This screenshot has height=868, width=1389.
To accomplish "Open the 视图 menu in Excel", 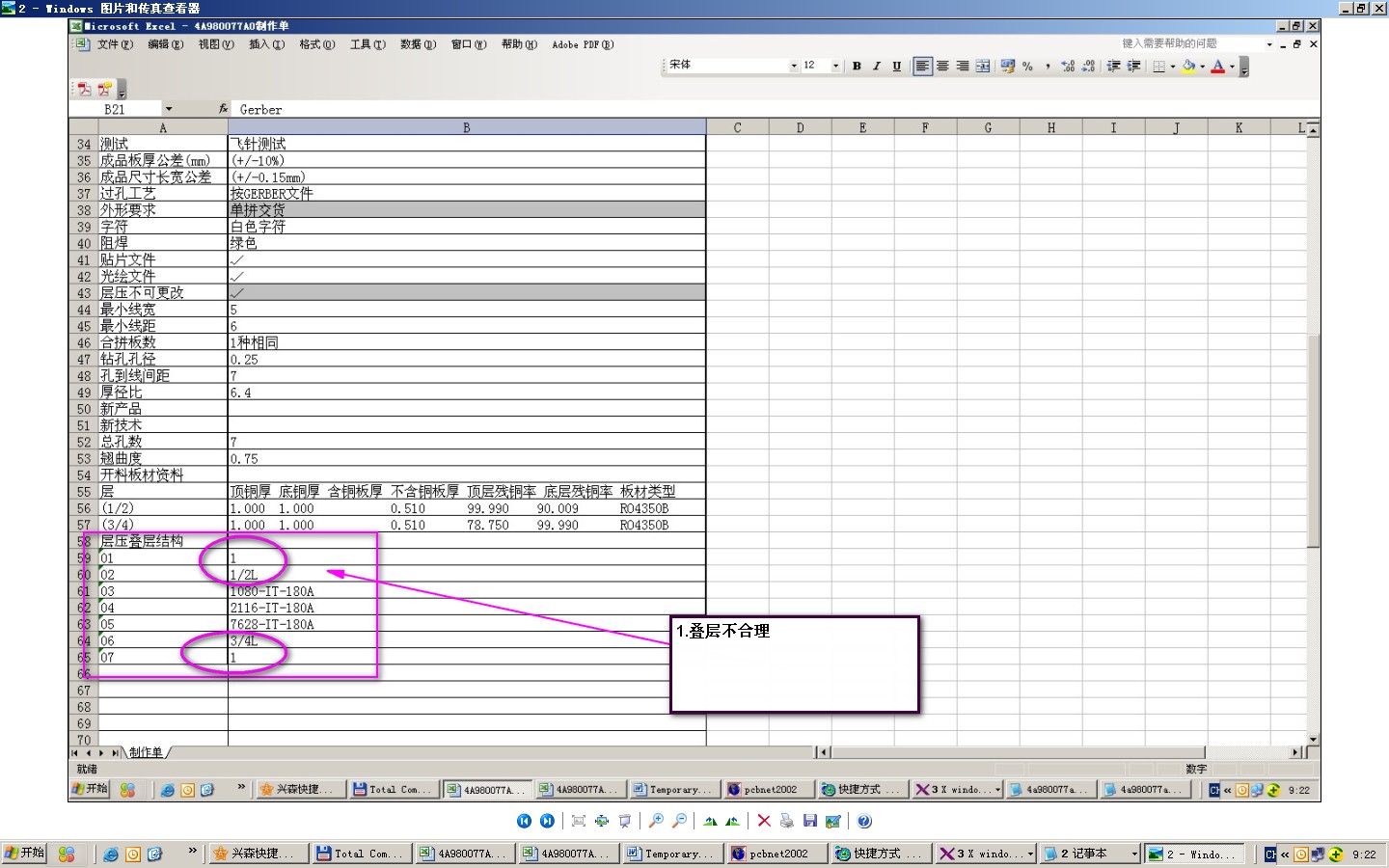I will [216, 44].
